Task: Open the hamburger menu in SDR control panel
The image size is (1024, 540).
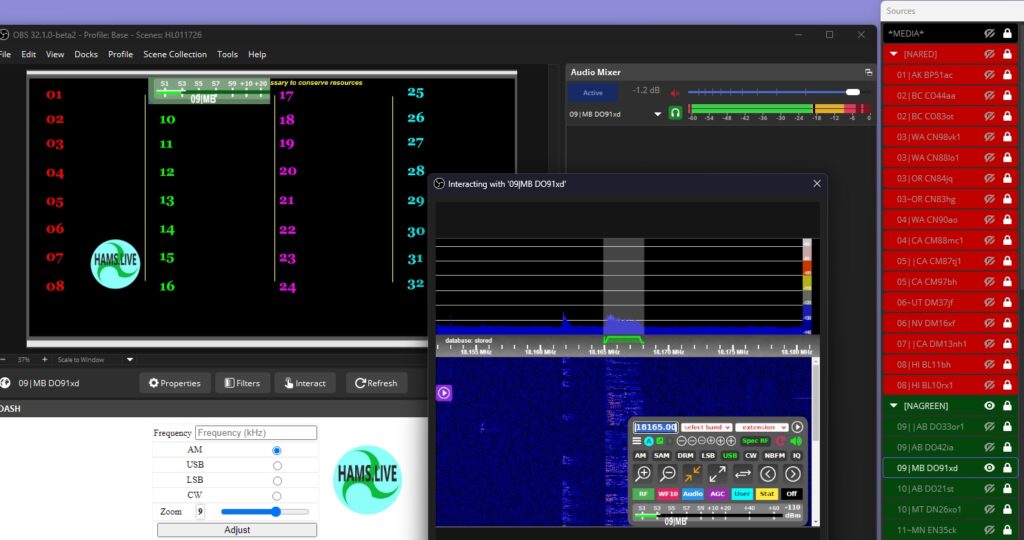Action: click(637, 441)
